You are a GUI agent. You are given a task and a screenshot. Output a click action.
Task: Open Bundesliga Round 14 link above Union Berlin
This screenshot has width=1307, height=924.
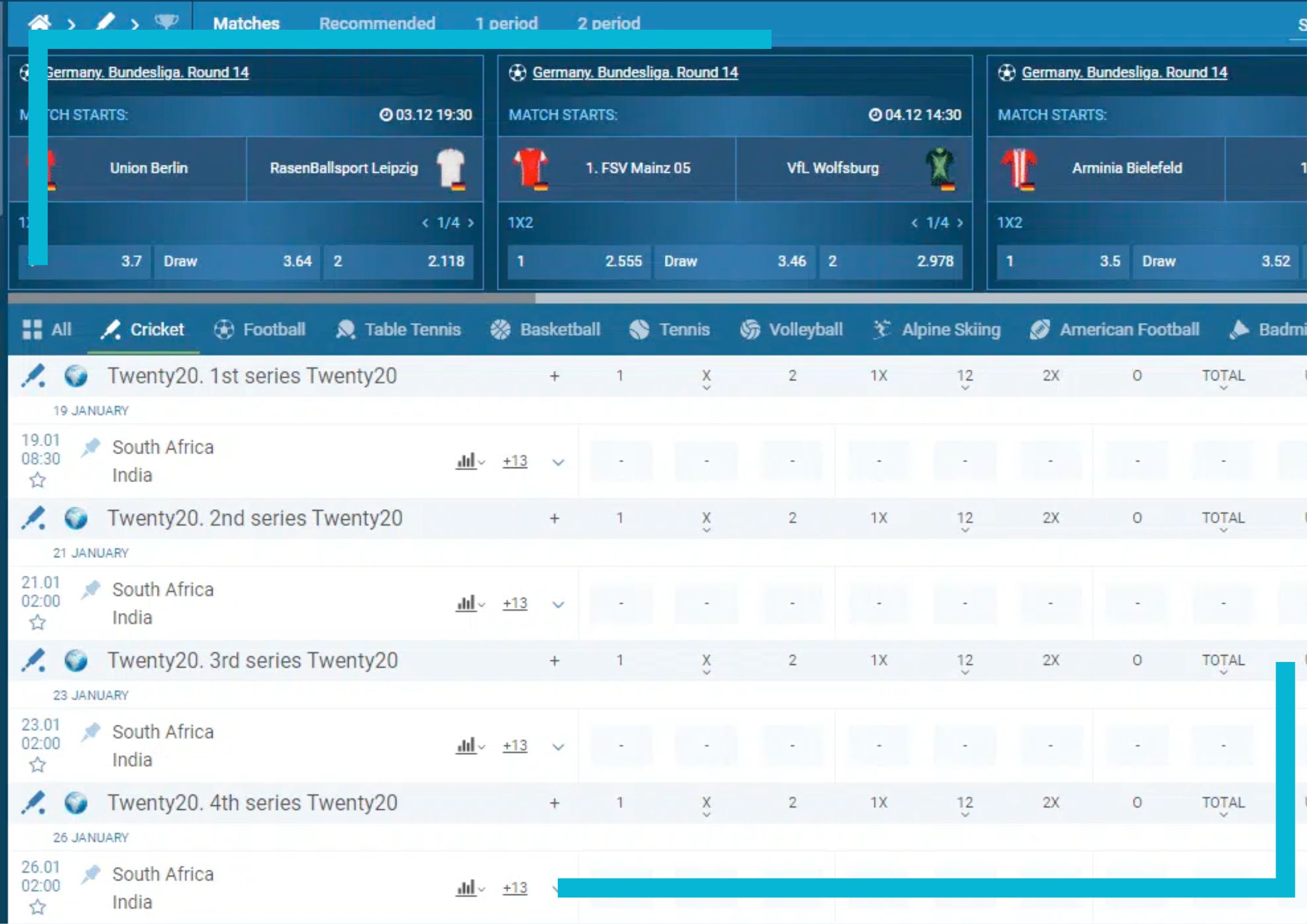[x=147, y=72]
